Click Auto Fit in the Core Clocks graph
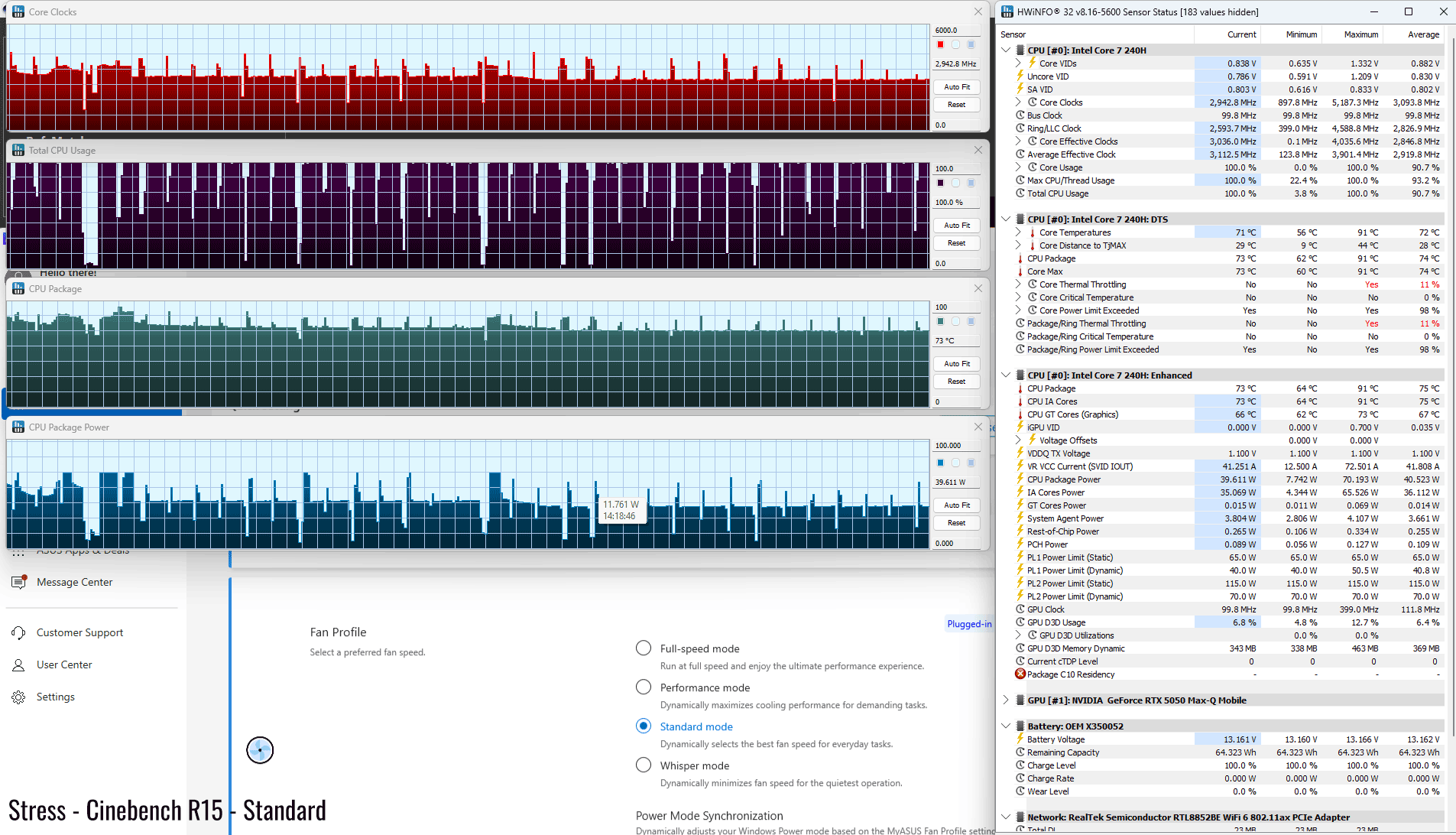The height and width of the screenshot is (835, 1456). tap(956, 86)
